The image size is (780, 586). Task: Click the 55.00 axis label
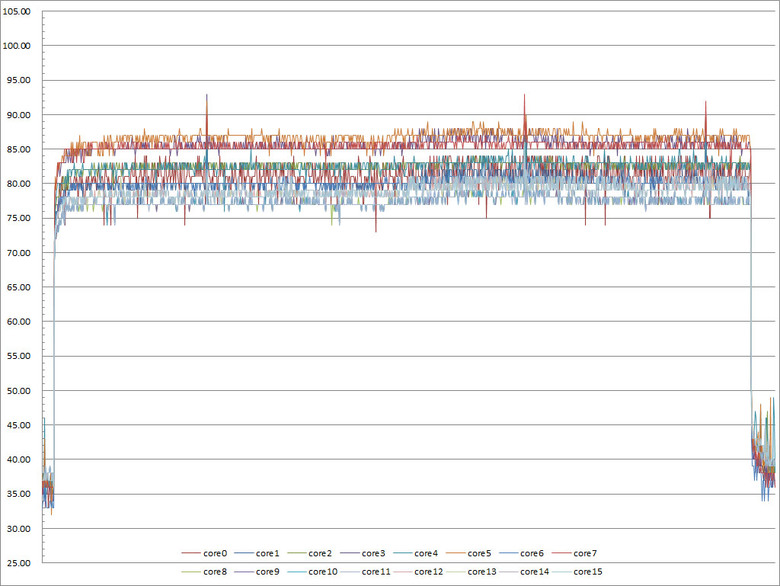pyautogui.click(x=19, y=356)
